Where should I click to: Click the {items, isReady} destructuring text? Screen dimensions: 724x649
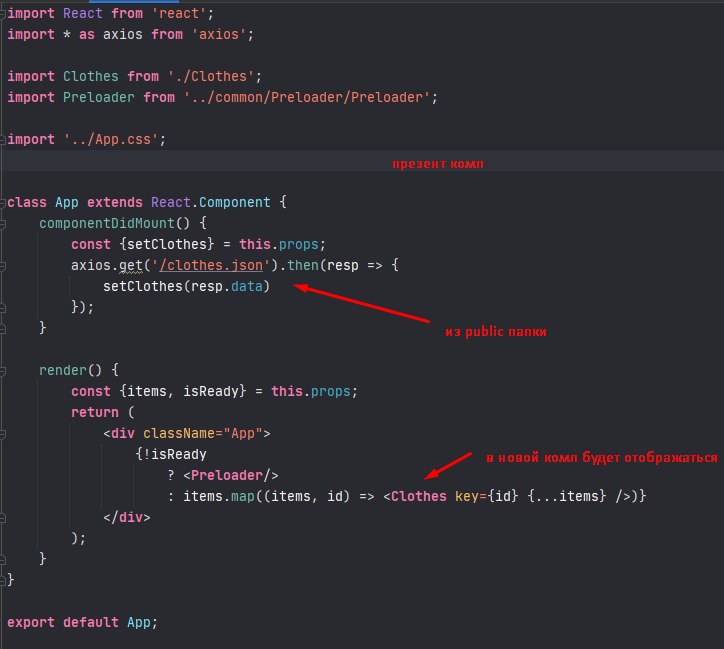183,391
